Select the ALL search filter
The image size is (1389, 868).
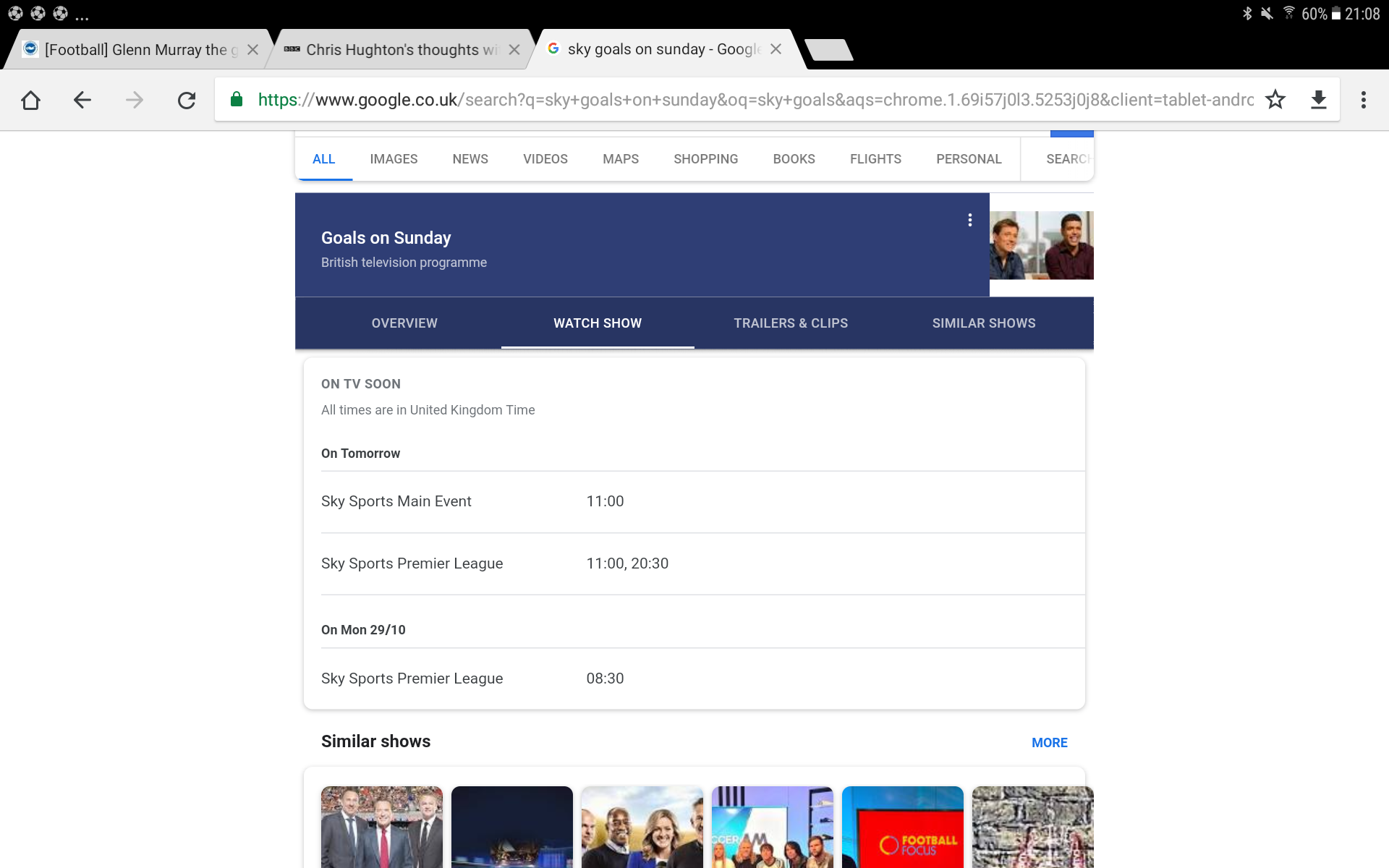pyautogui.click(x=323, y=159)
